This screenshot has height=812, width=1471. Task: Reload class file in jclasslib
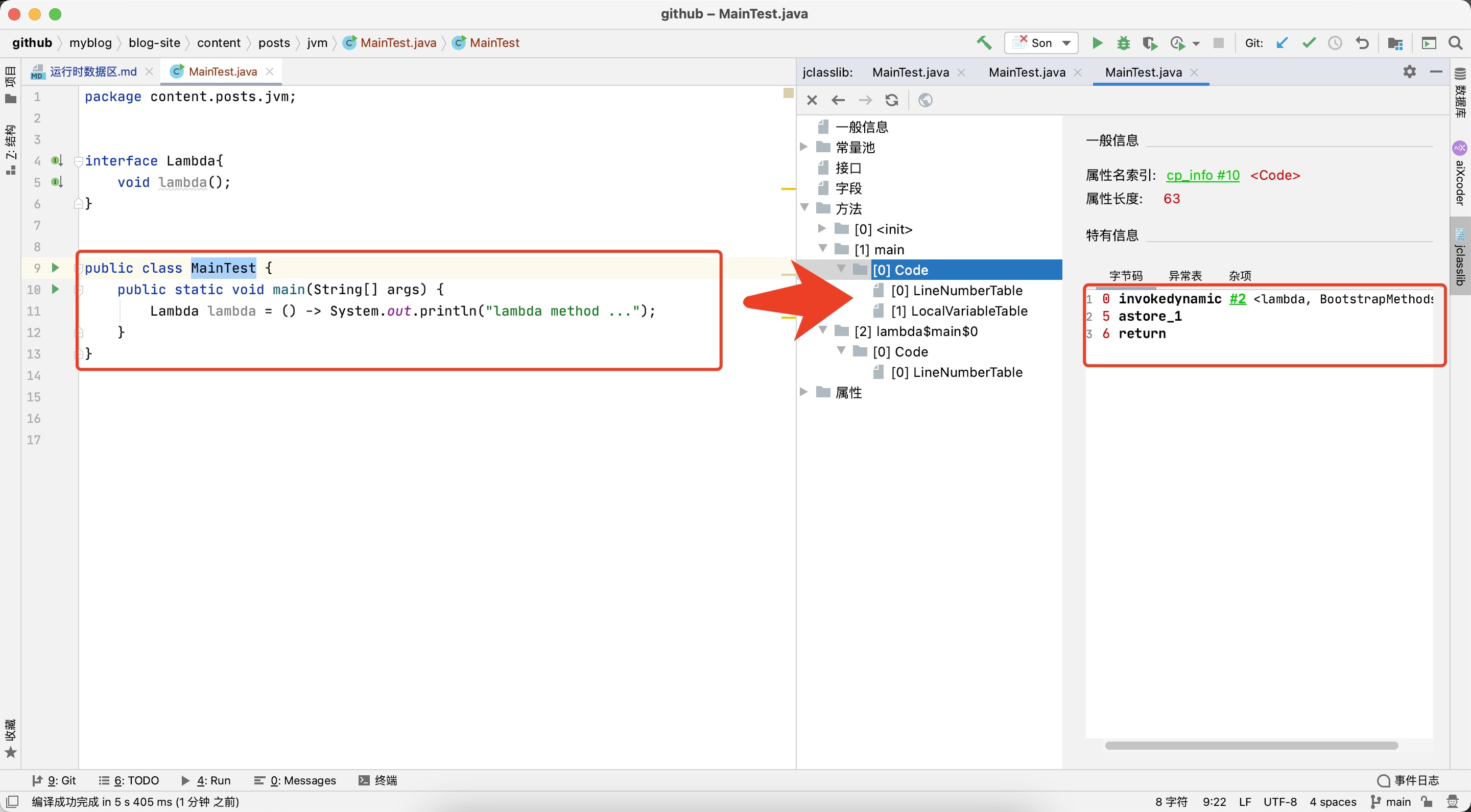pyautogui.click(x=892, y=101)
